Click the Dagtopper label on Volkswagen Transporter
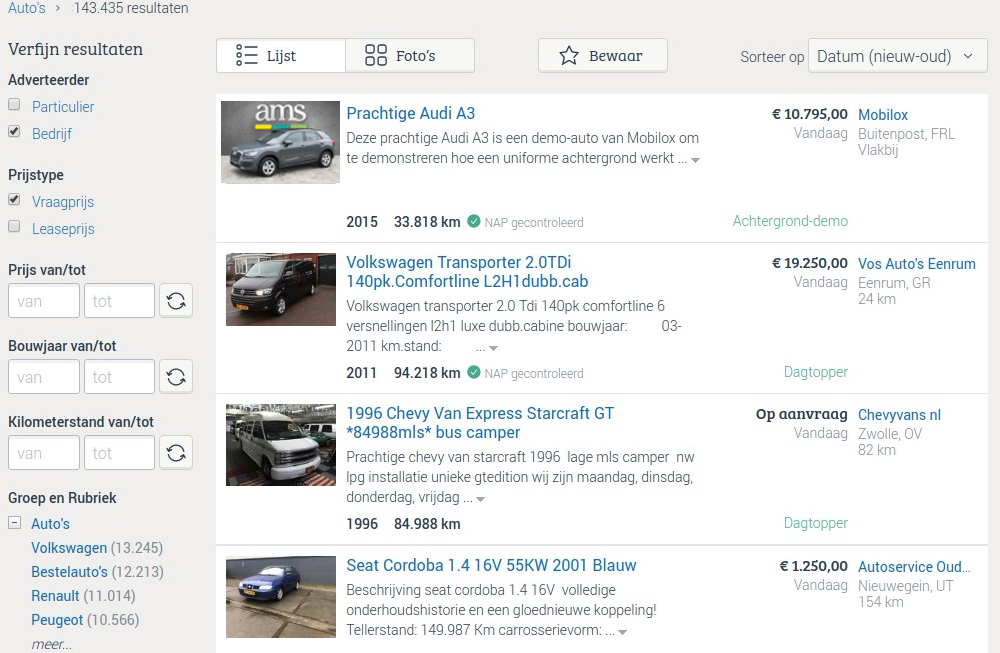1000x653 pixels. tap(816, 372)
